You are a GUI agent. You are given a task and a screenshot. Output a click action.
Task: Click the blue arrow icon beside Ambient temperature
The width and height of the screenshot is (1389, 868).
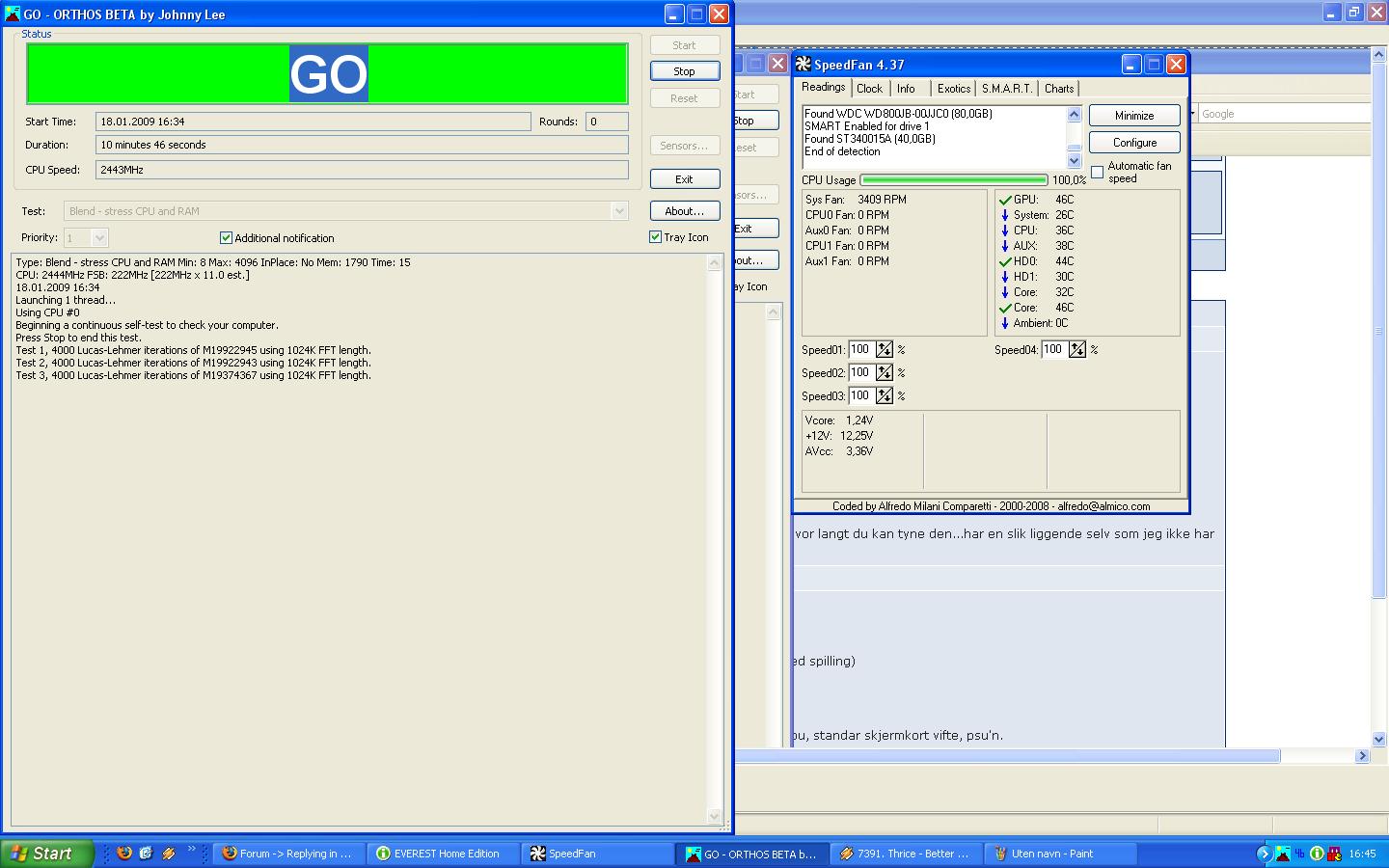click(1005, 323)
